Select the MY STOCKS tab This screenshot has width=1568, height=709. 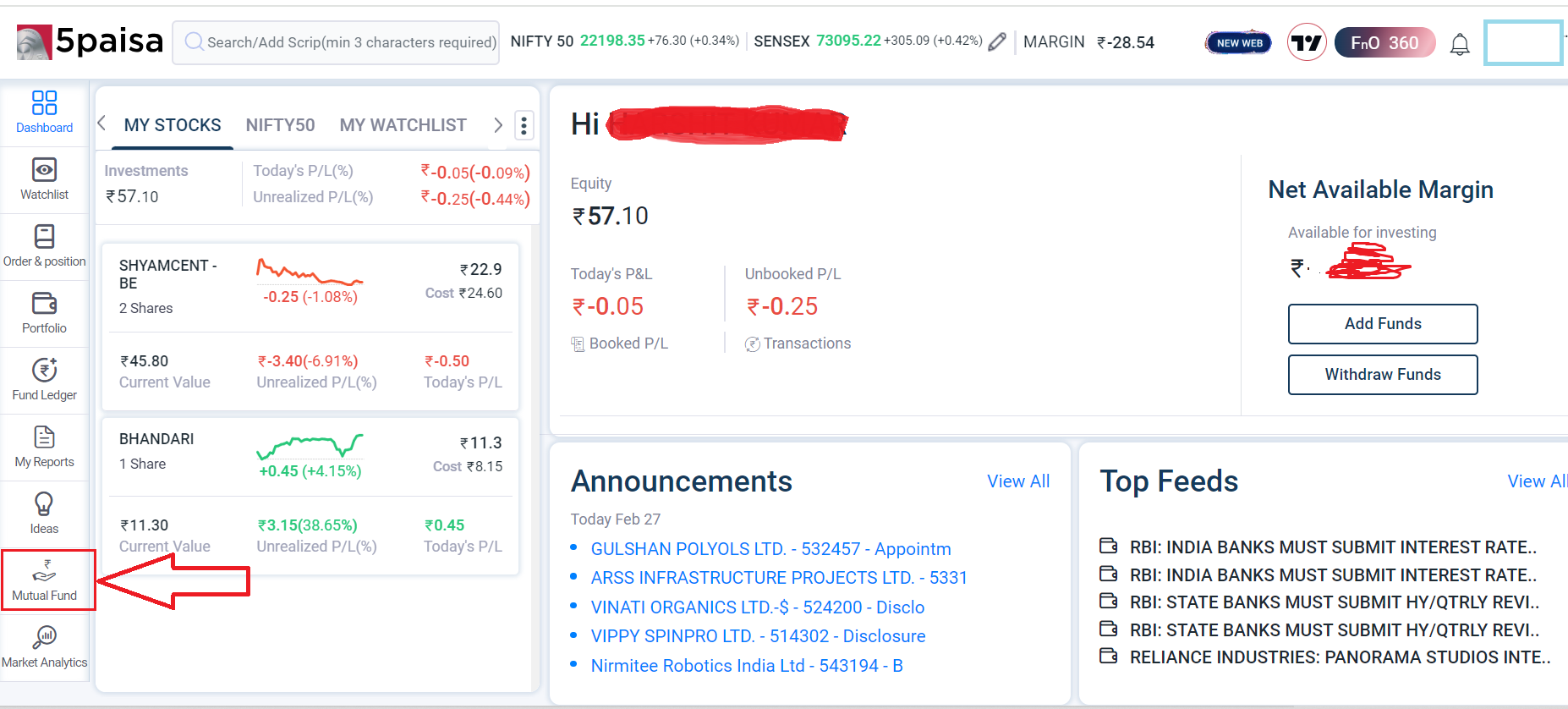(173, 125)
